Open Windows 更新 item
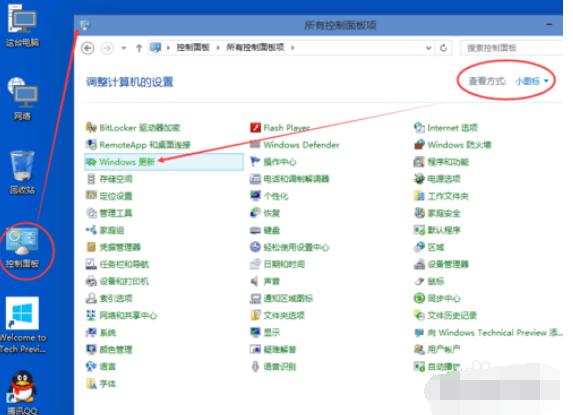573x415 pixels. tap(164, 162)
